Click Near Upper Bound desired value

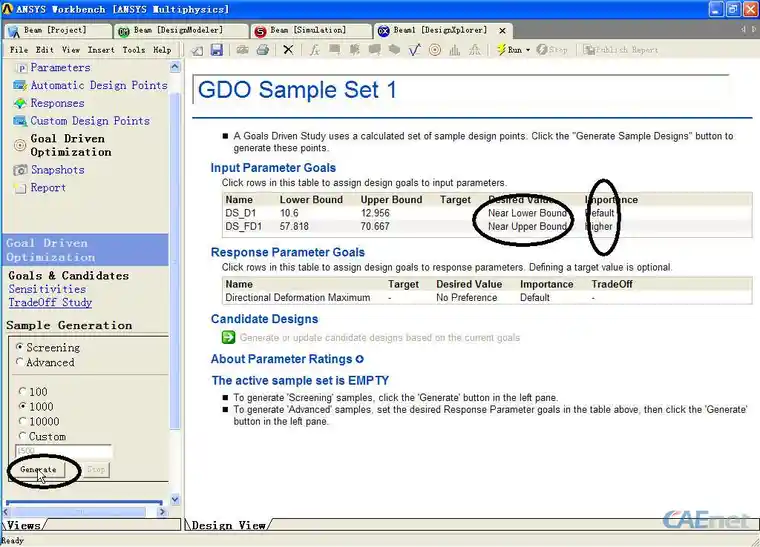pos(527,226)
